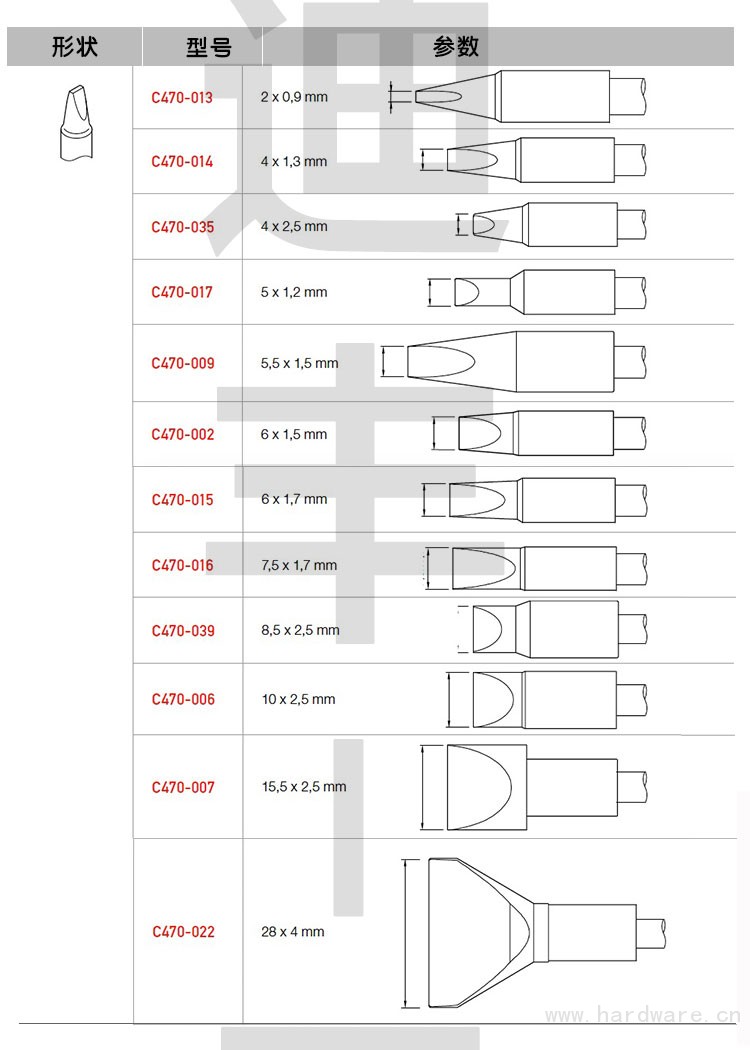Select the C470-007 wide tip drawing

click(535, 787)
